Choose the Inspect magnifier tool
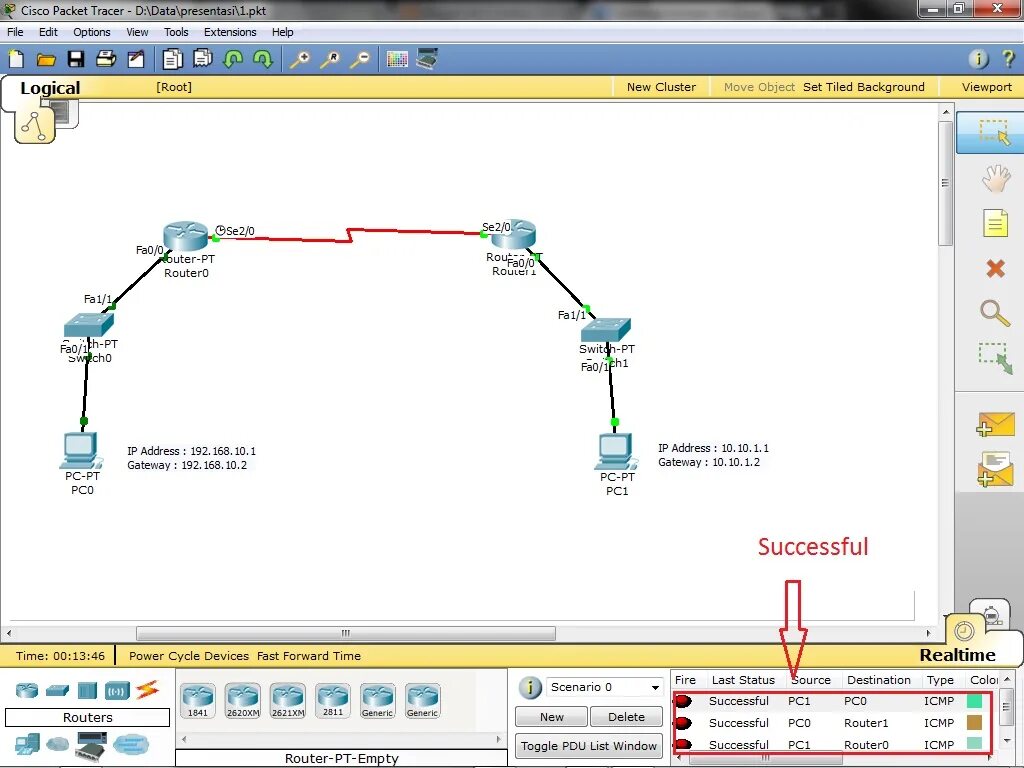Screen dimensions: 1024x768 pyautogui.click(x=995, y=313)
